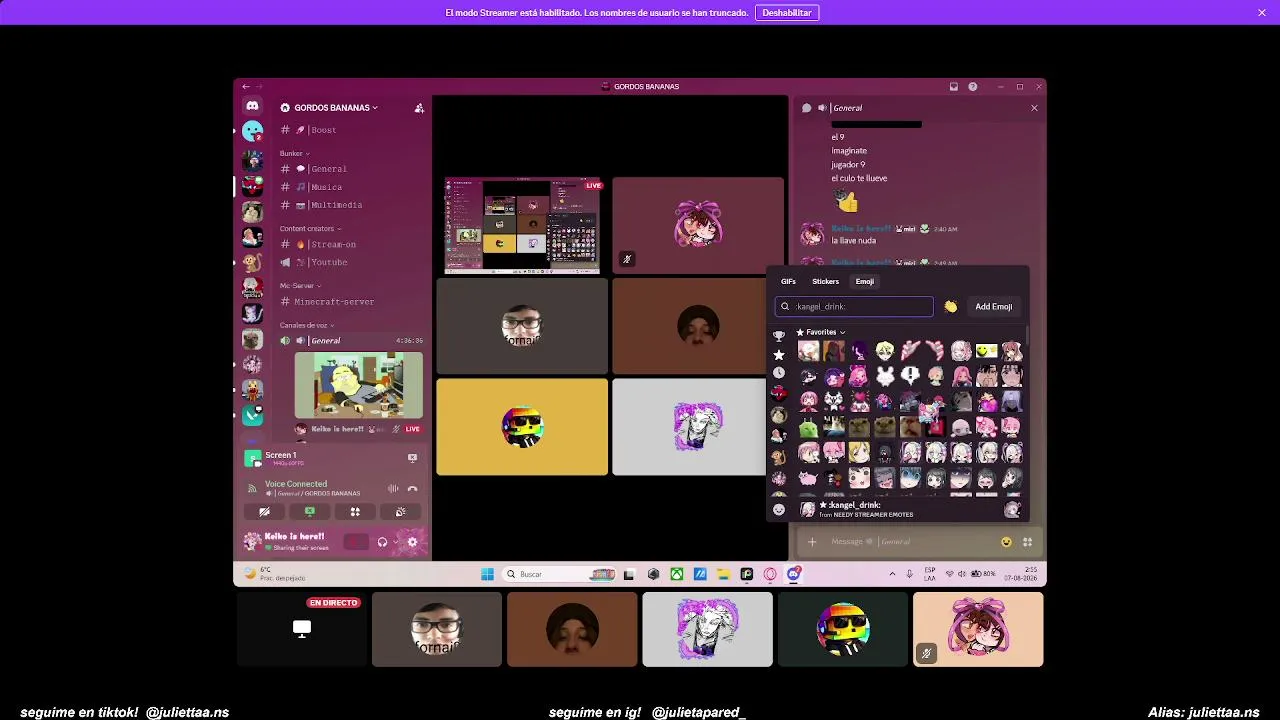This screenshot has height=720, width=1280.
Task: Open Discord help in title bar
Action: tap(972, 87)
